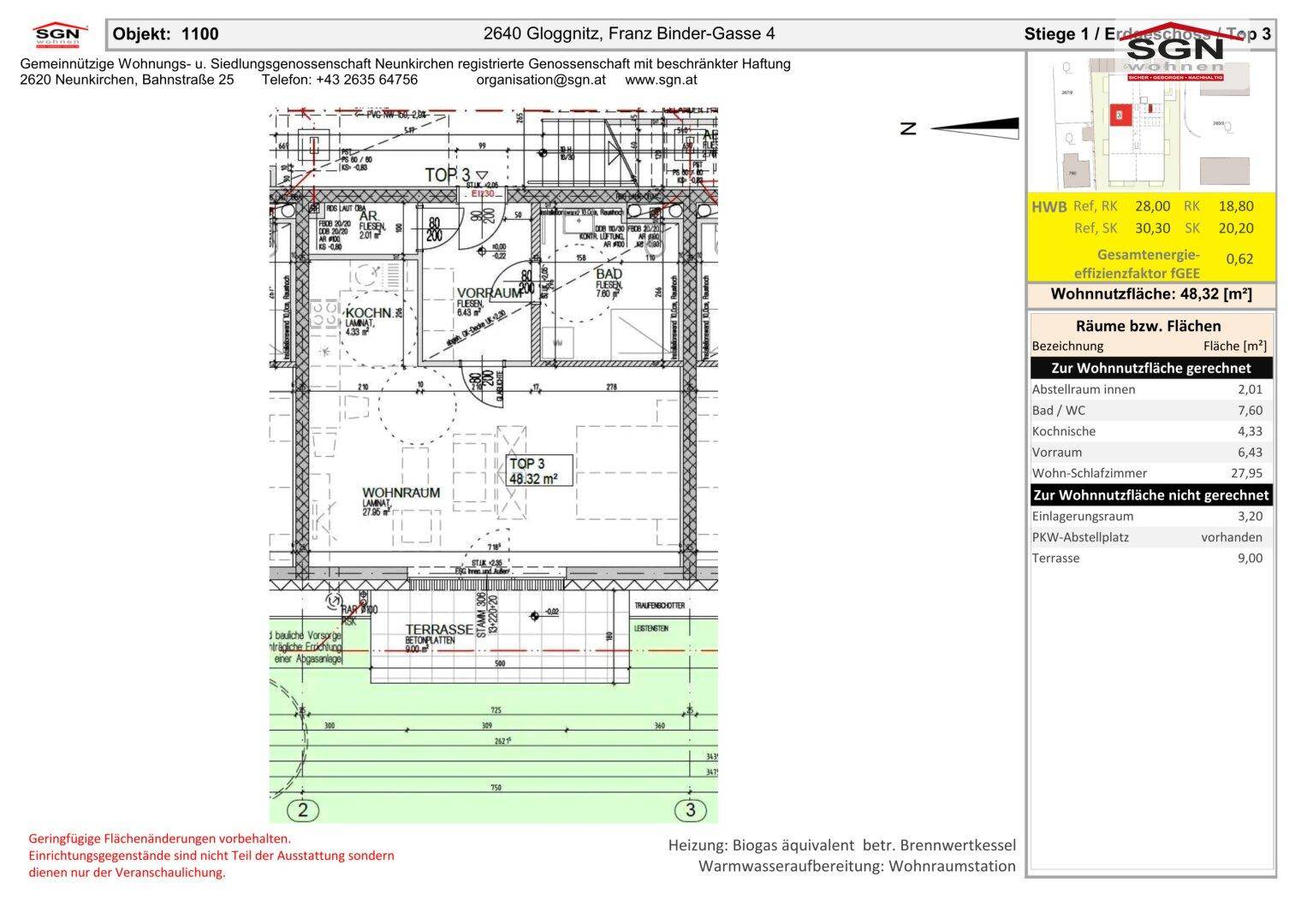Click the 'Ref, SK' value 30,30
The image size is (1307, 924).
click(1152, 228)
